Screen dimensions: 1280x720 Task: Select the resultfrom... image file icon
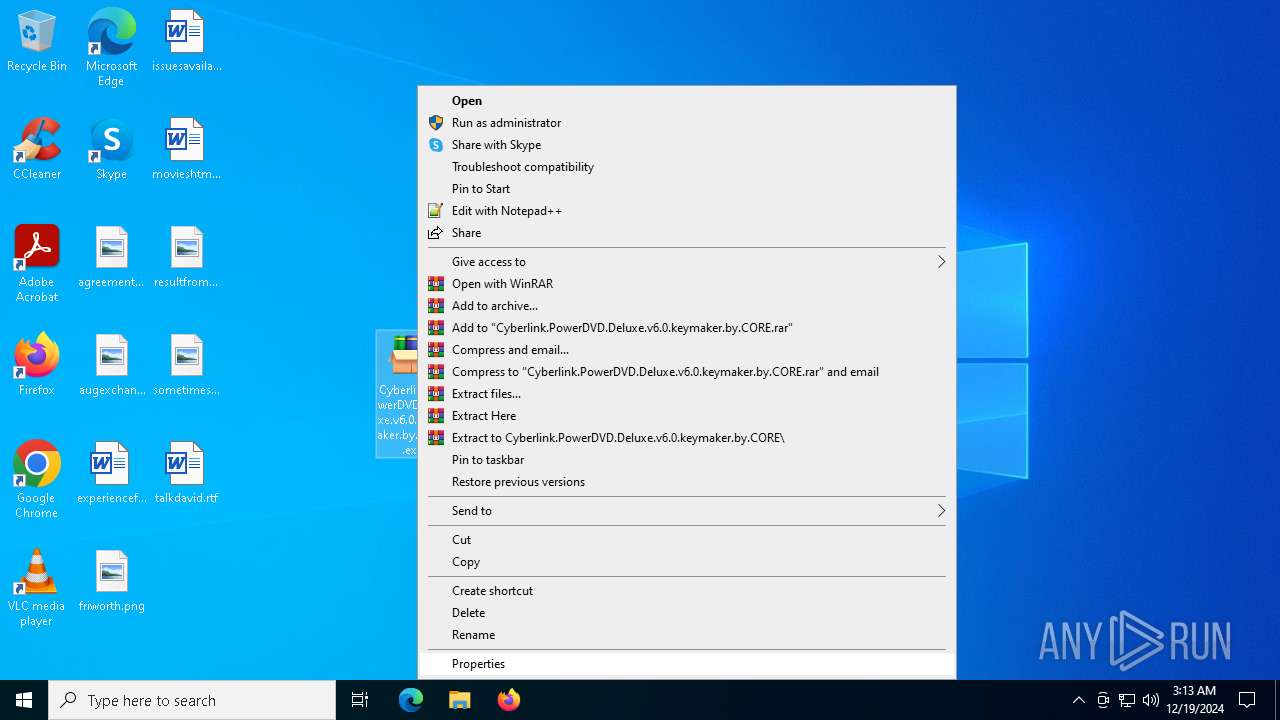[x=186, y=258]
